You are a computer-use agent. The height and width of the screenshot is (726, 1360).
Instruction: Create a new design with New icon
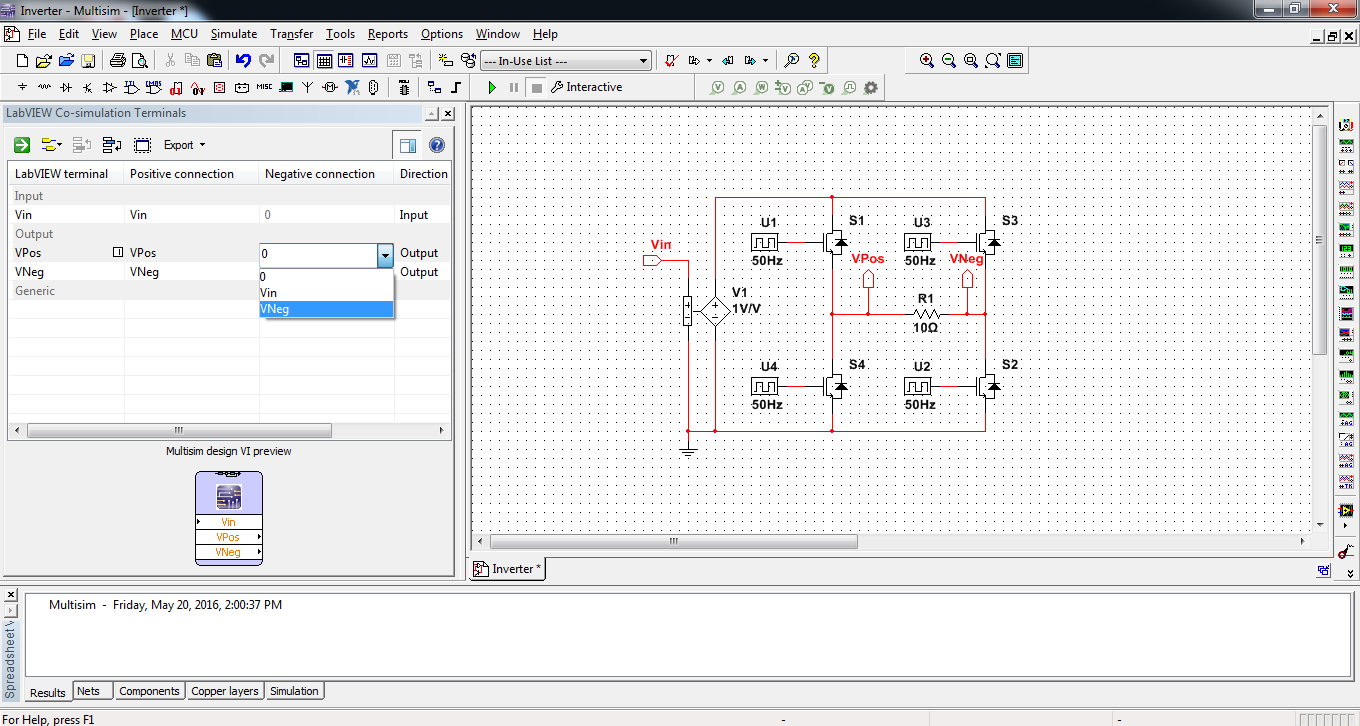(22, 61)
